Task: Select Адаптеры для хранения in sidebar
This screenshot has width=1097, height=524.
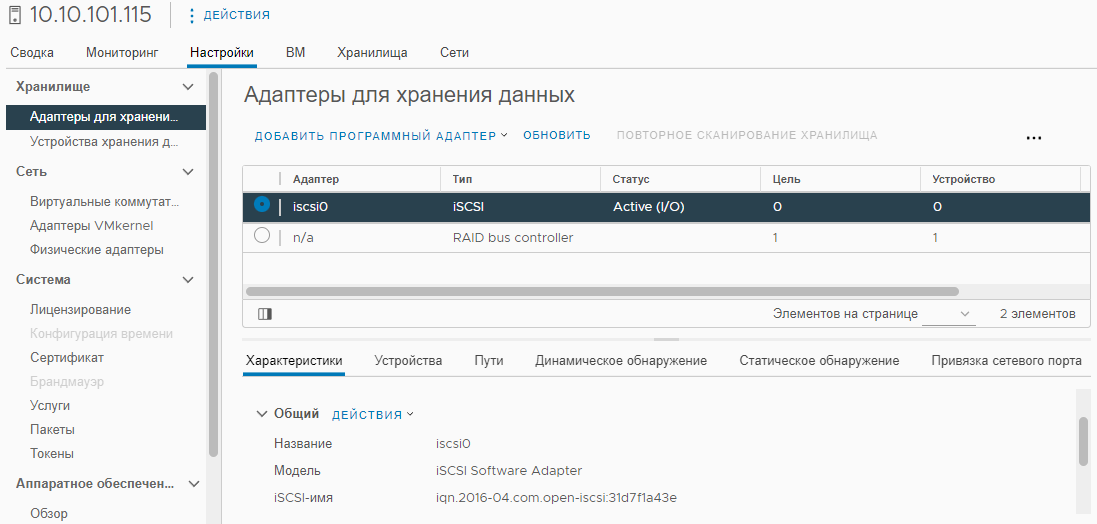Action: pyautogui.click(x=106, y=117)
